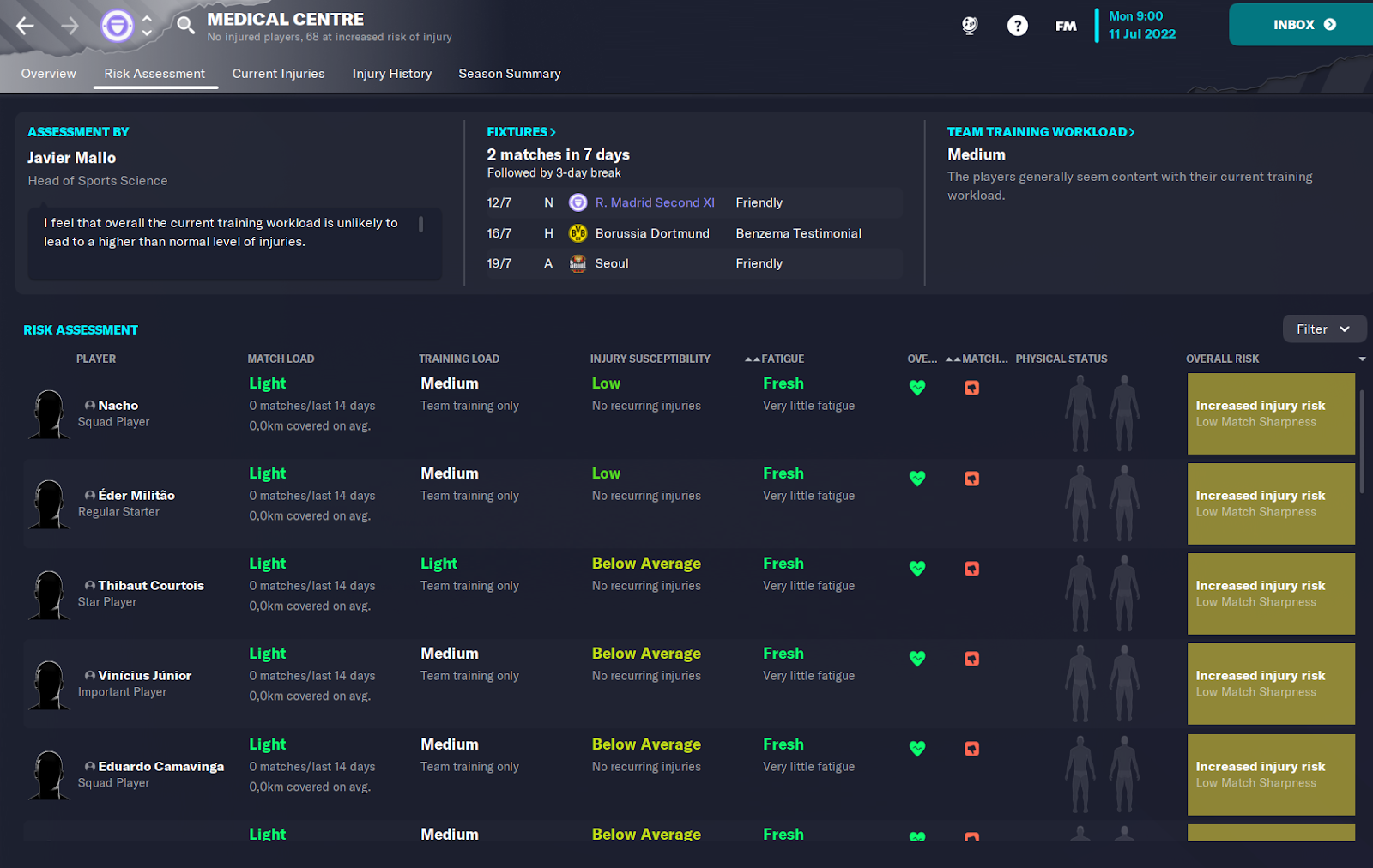
Task: Click the INBOX continue button
Action: tap(1301, 25)
